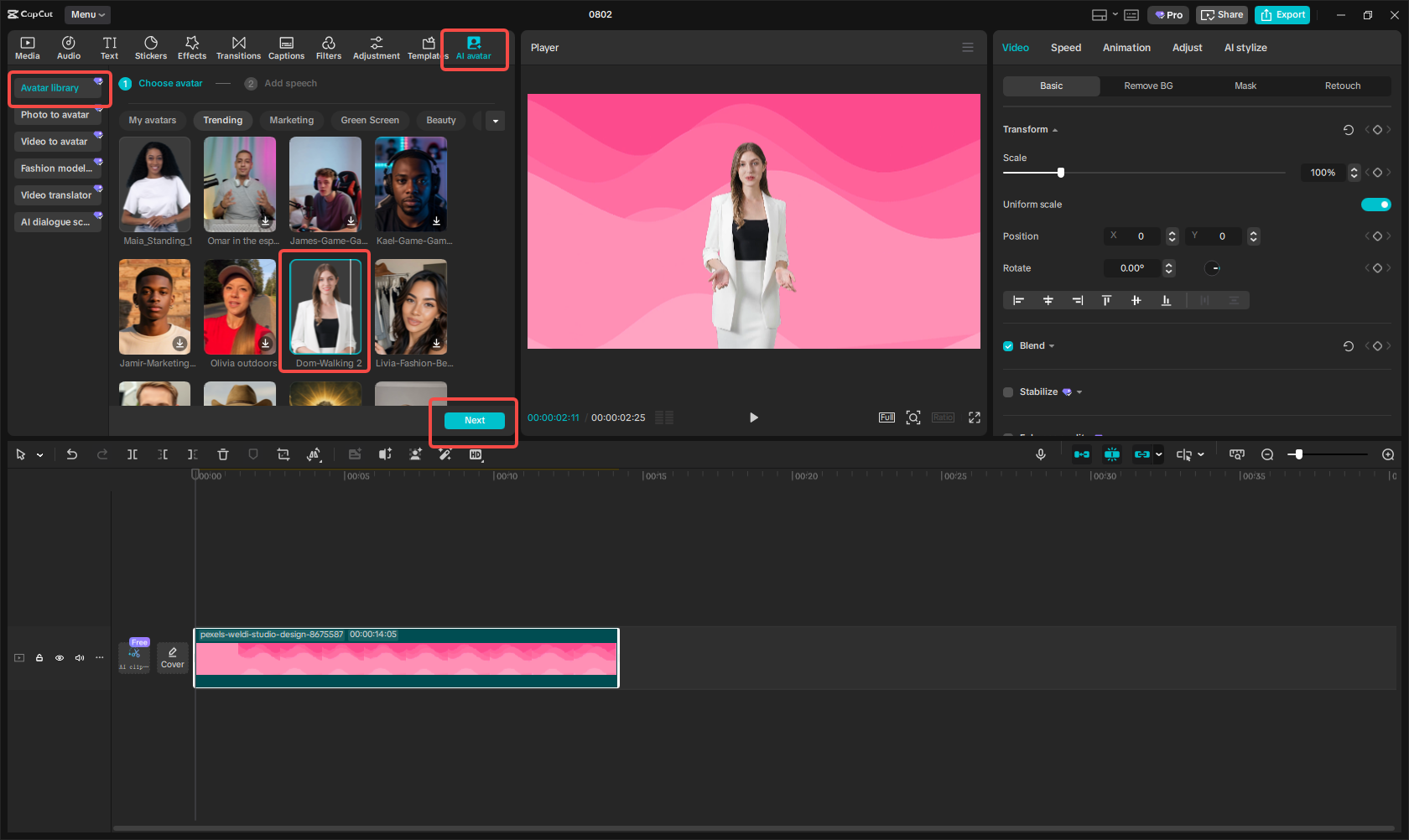The height and width of the screenshot is (840, 1409).
Task: Select the Effects tool
Action: tap(192, 47)
